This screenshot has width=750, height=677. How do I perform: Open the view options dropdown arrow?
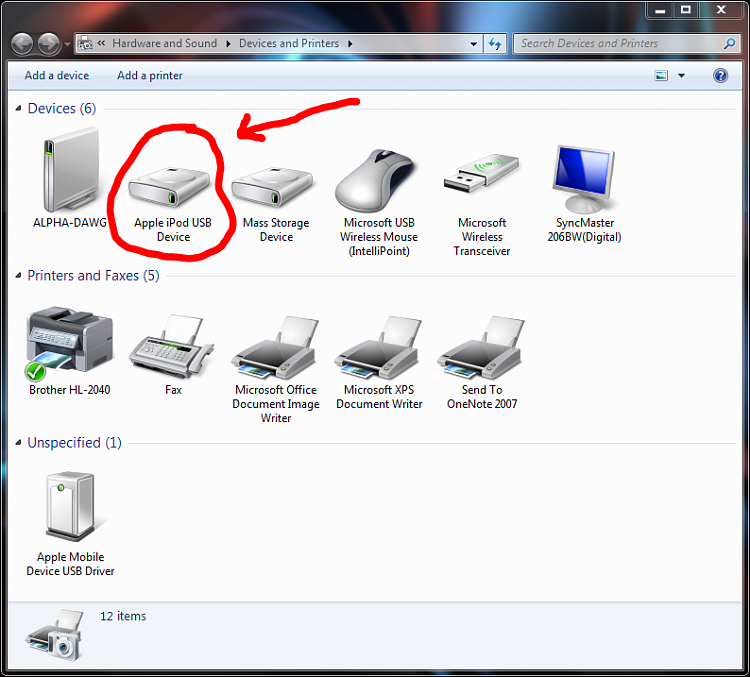682,76
